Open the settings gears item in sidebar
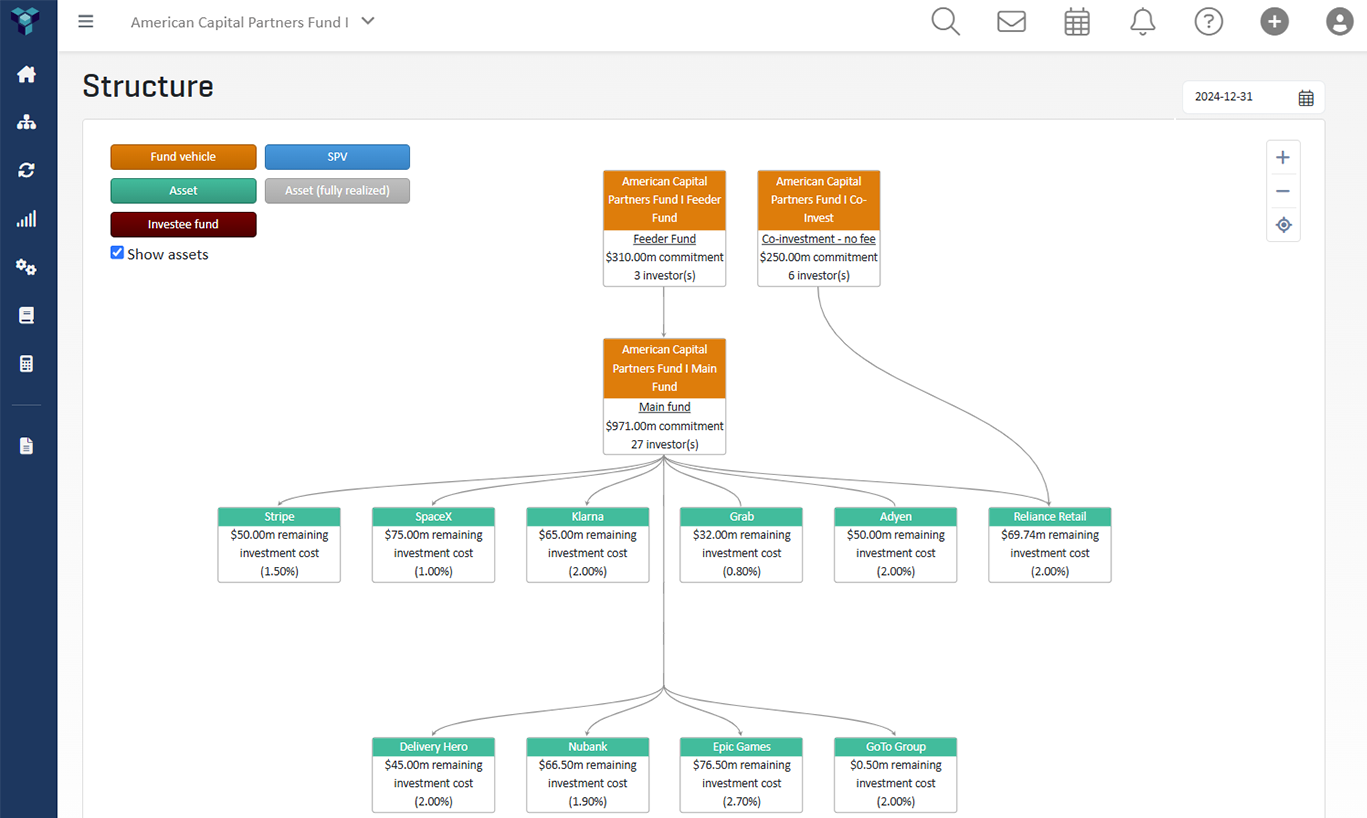The width and height of the screenshot is (1367, 818). pos(27,267)
